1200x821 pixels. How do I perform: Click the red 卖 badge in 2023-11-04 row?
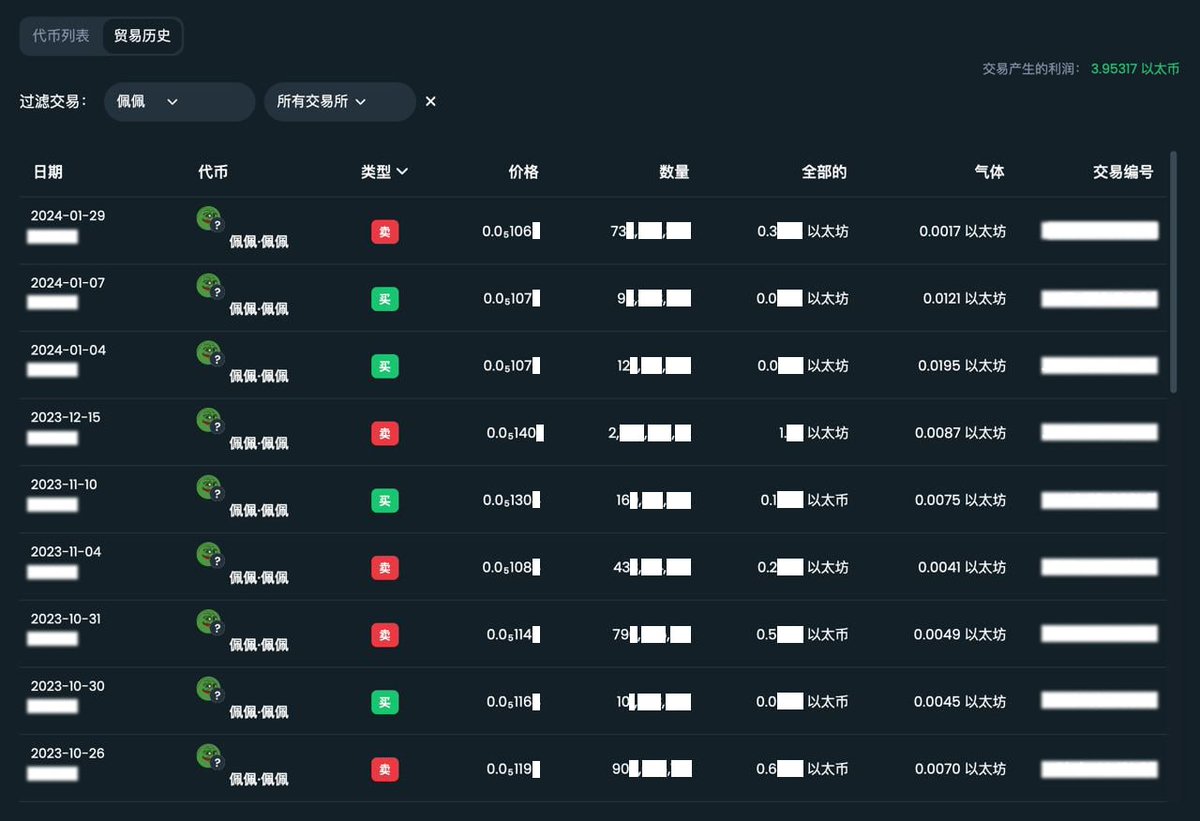[x=385, y=567]
